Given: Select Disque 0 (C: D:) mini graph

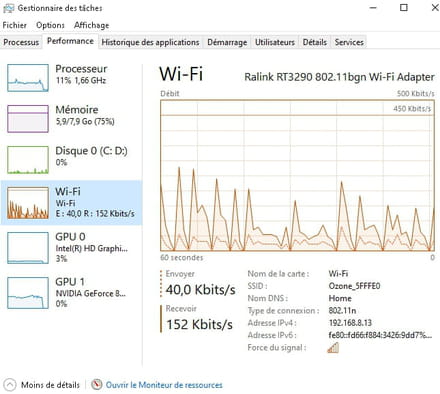Looking at the screenshot, I should 28,160.
